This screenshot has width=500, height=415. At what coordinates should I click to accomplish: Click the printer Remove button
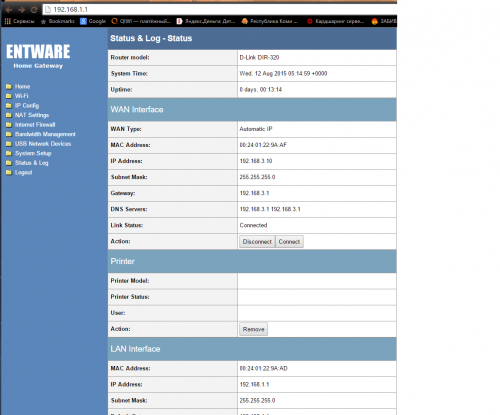coord(253,329)
